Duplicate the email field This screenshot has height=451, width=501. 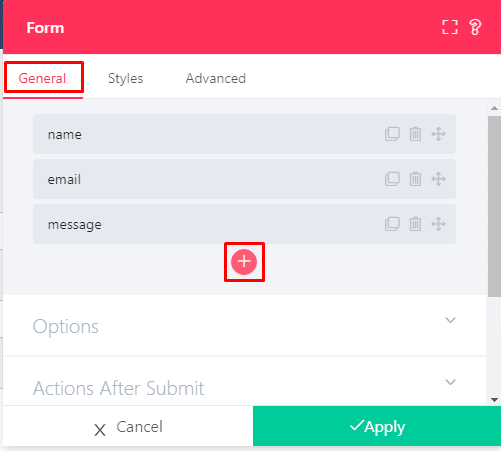point(392,179)
